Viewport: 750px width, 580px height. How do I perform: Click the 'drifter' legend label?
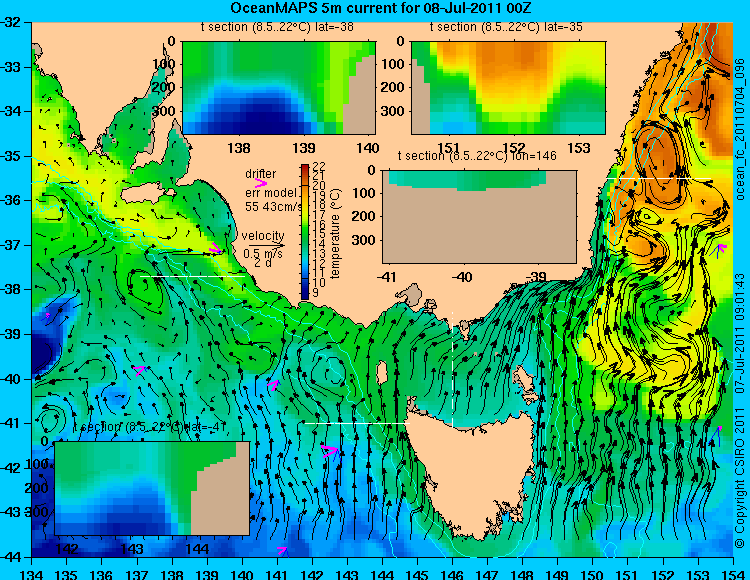pyautogui.click(x=261, y=174)
